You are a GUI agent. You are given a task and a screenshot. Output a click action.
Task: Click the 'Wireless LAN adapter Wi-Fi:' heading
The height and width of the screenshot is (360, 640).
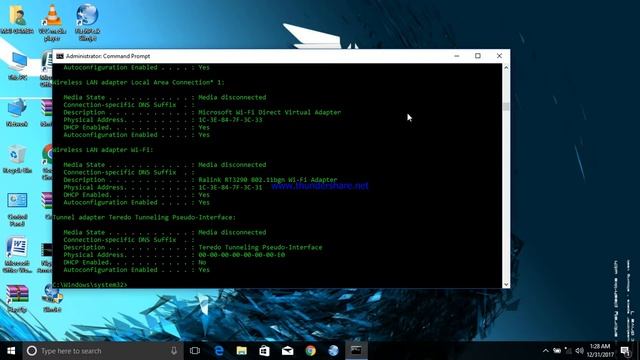click(103, 150)
